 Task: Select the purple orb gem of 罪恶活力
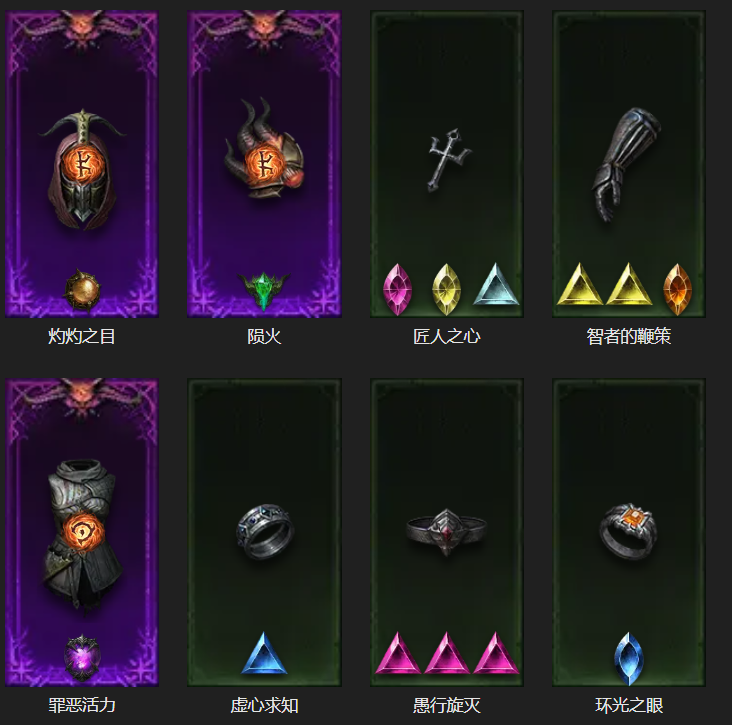coord(82,658)
